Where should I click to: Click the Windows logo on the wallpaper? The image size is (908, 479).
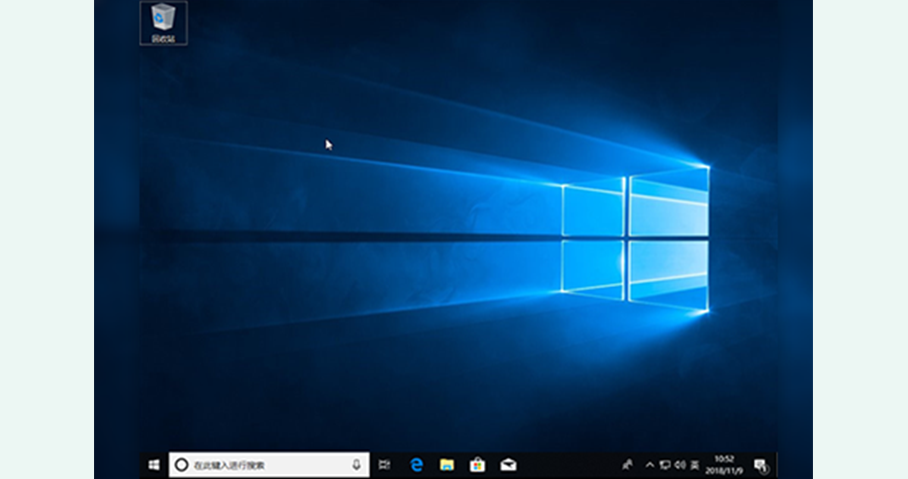pyautogui.click(x=634, y=238)
